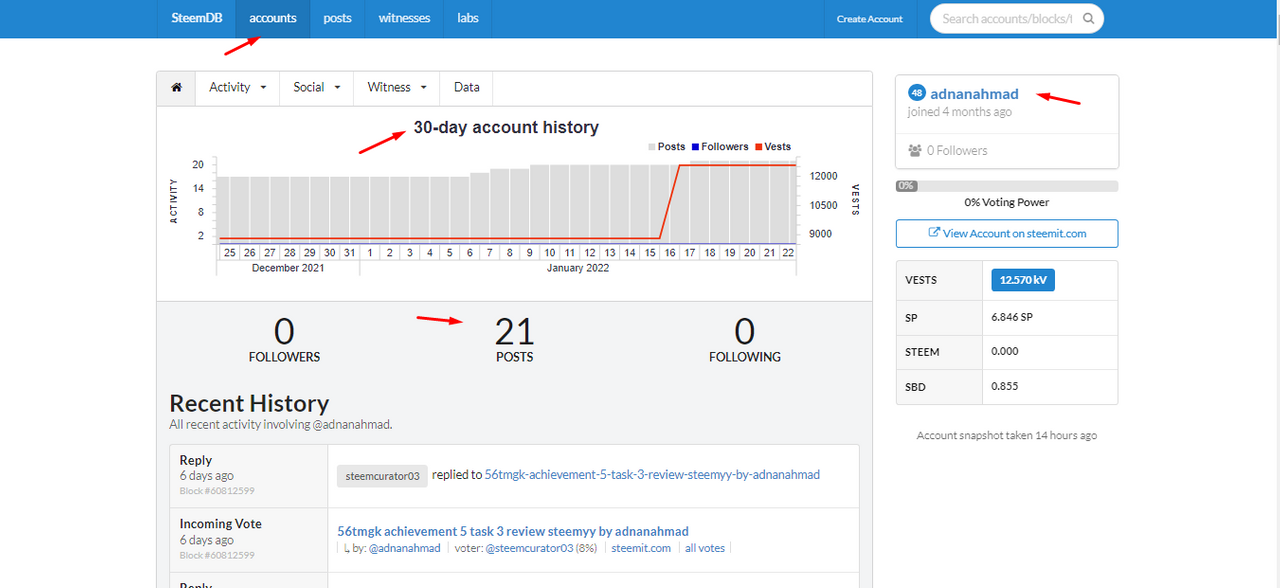Click the SBD value 0.855

[1005, 386]
